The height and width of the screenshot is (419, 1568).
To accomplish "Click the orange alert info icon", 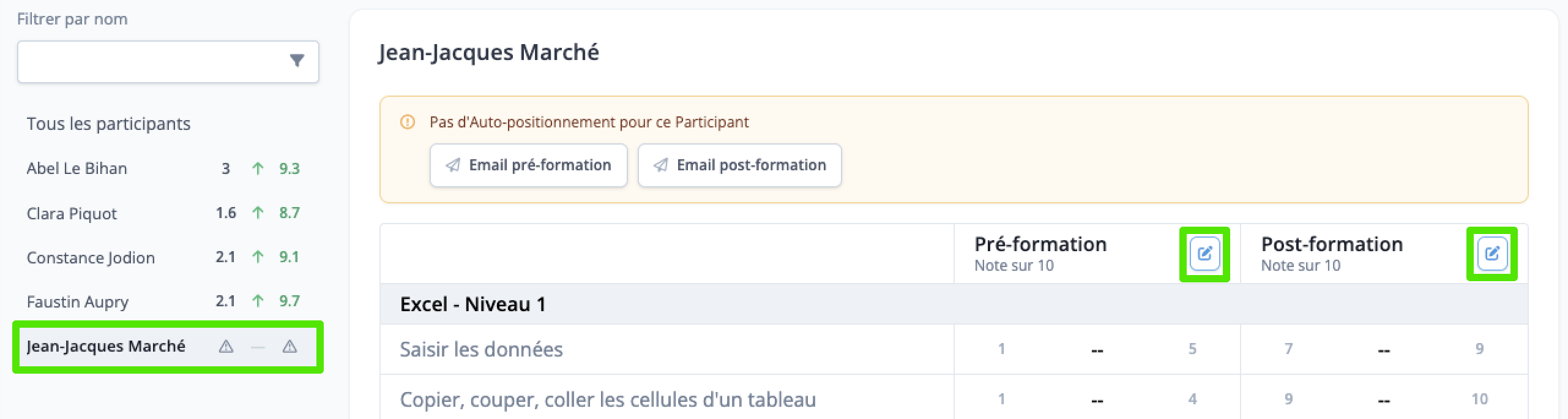I will 408,122.
